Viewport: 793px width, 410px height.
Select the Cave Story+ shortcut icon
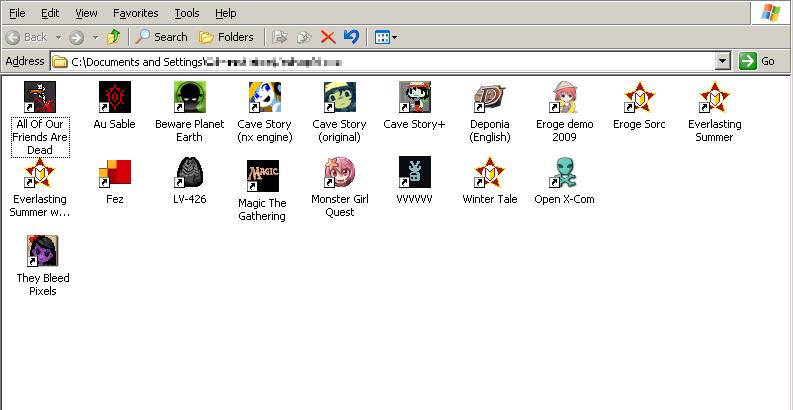tap(414, 97)
